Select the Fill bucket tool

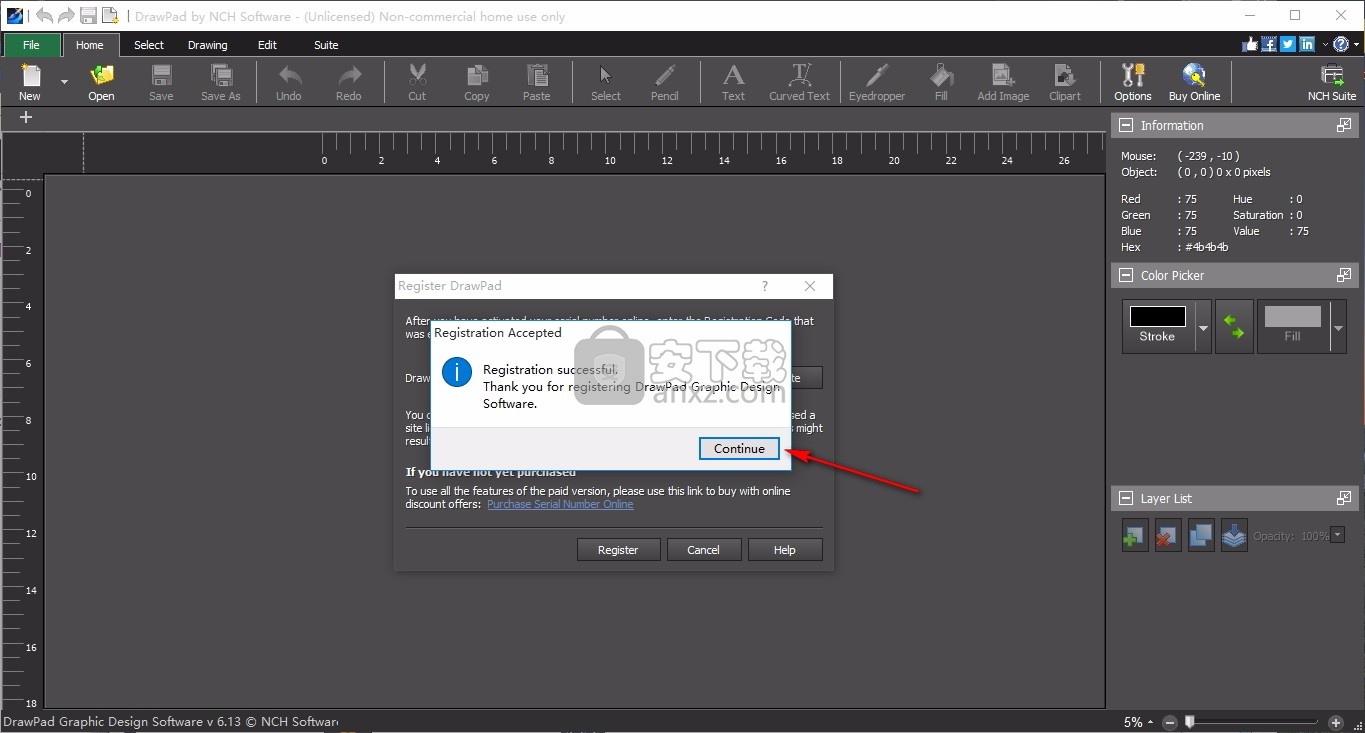(x=941, y=82)
